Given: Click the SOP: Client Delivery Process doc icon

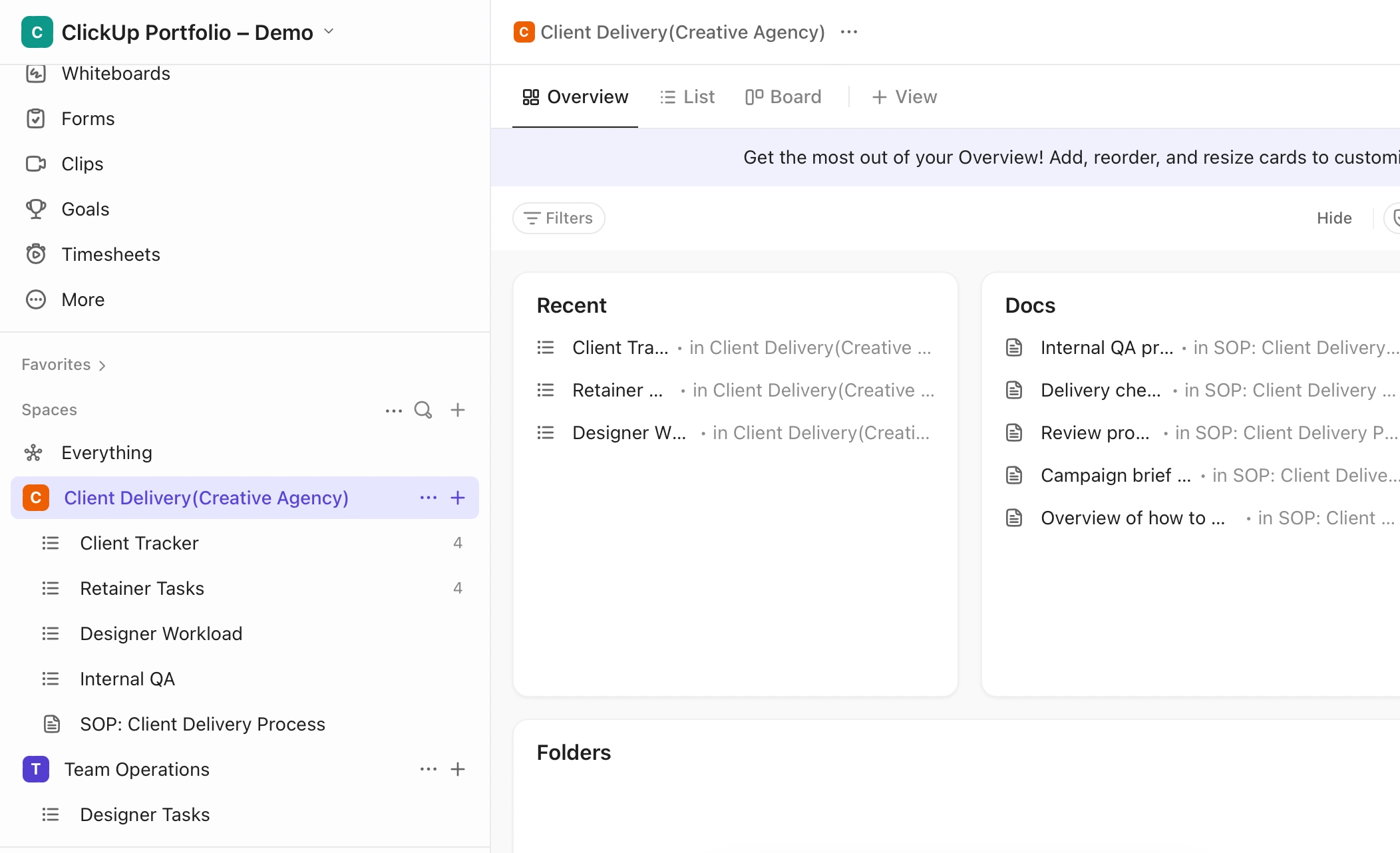Looking at the screenshot, I should pos(51,724).
